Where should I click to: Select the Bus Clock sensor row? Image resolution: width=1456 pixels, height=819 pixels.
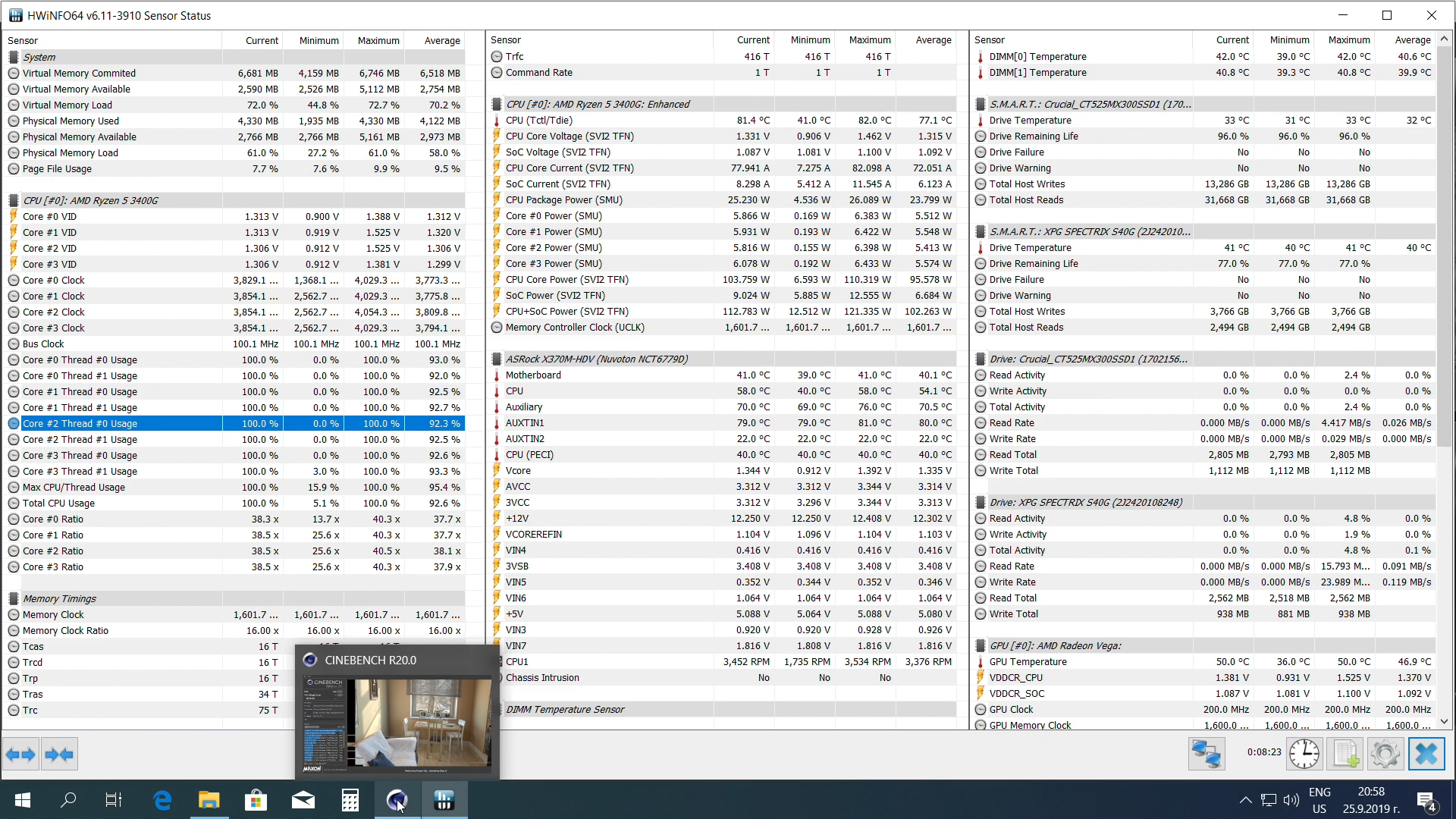point(235,344)
